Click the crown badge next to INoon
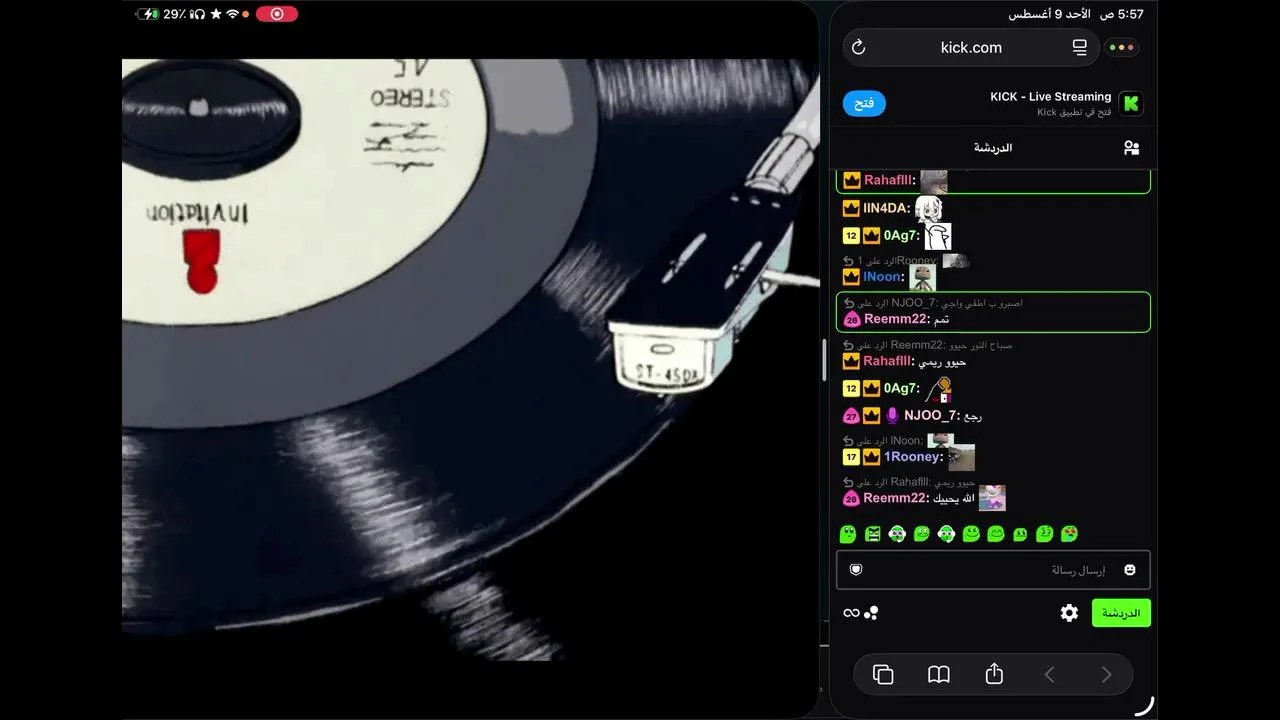The image size is (1280, 720). (x=851, y=276)
